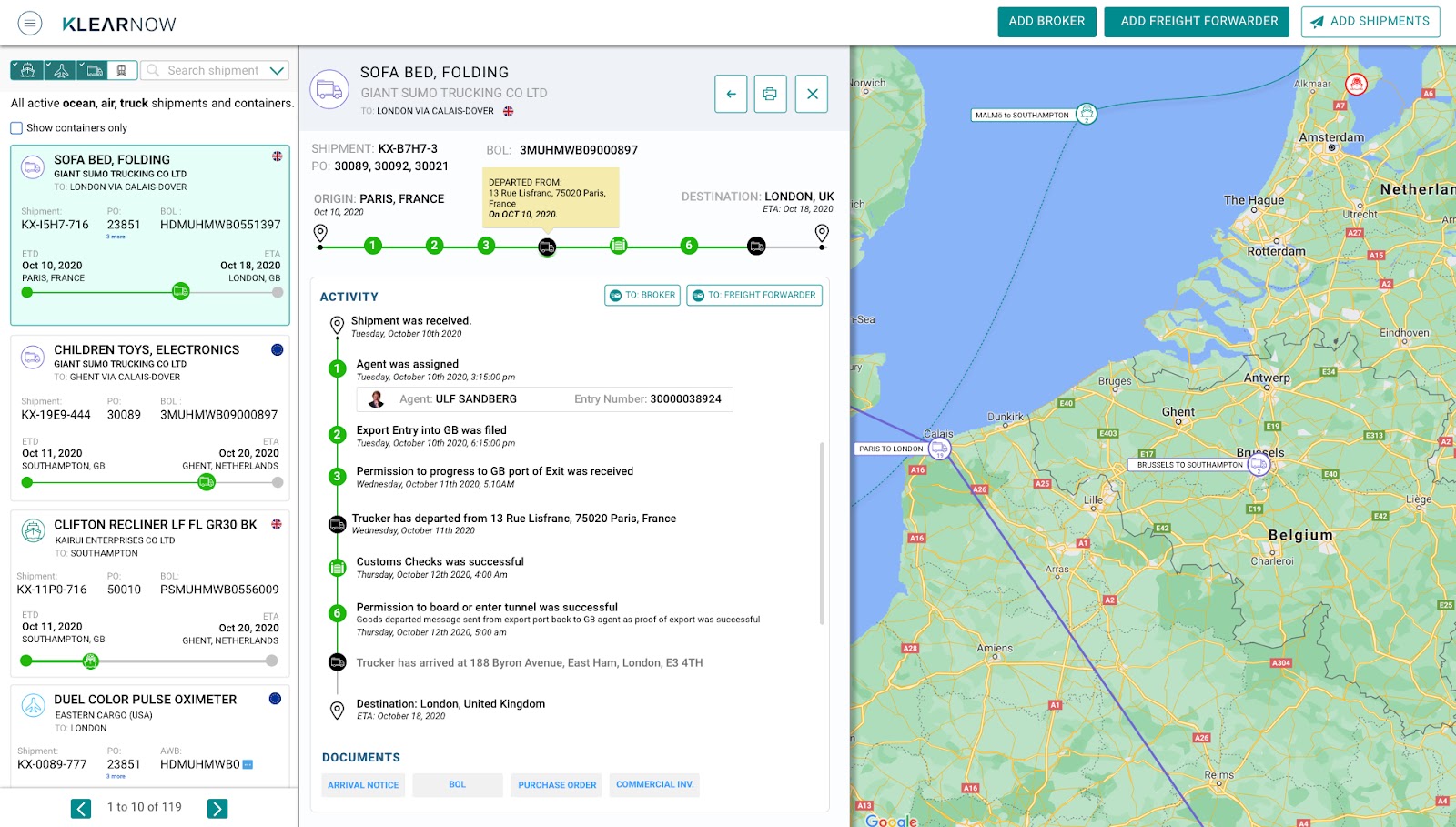This screenshot has width=1456, height=827.
Task: Click the large truck icon in detail header
Action: tap(329, 90)
